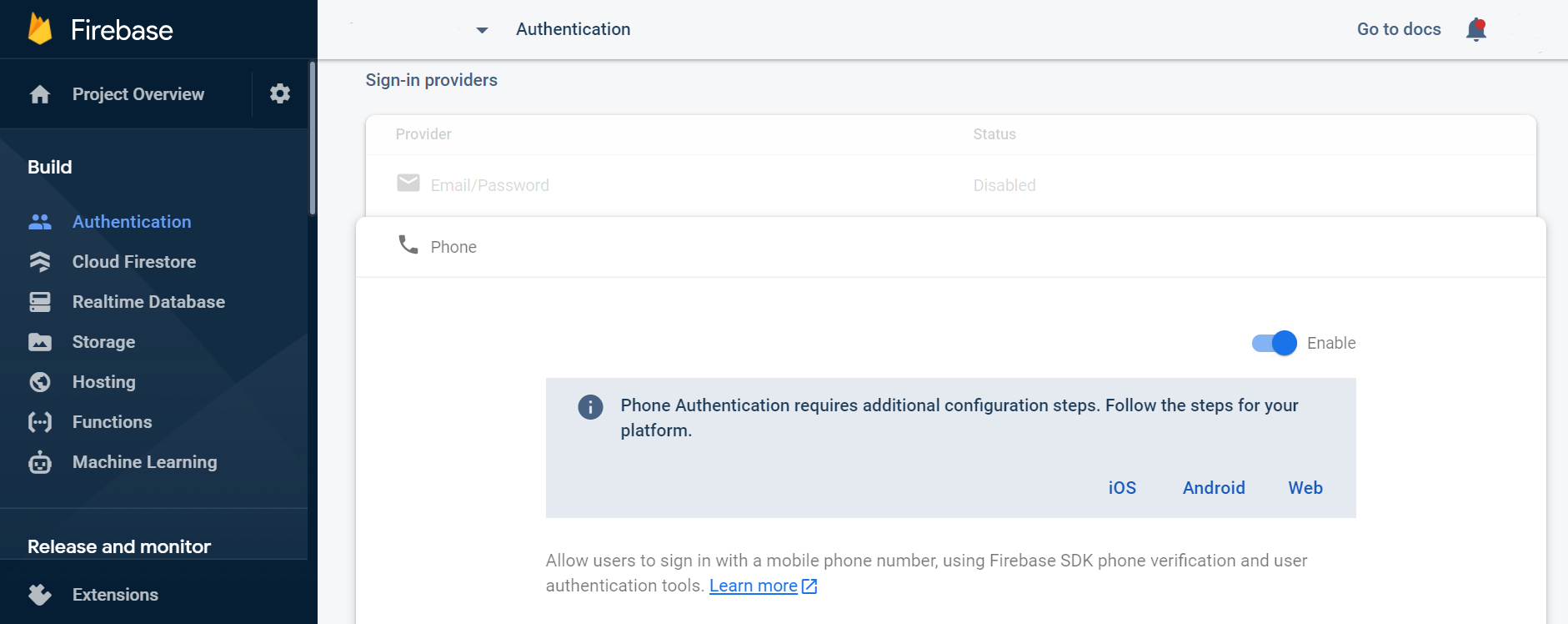The image size is (1568, 624).
Task: Open Android configuration steps
Action: pos(1214,488)
